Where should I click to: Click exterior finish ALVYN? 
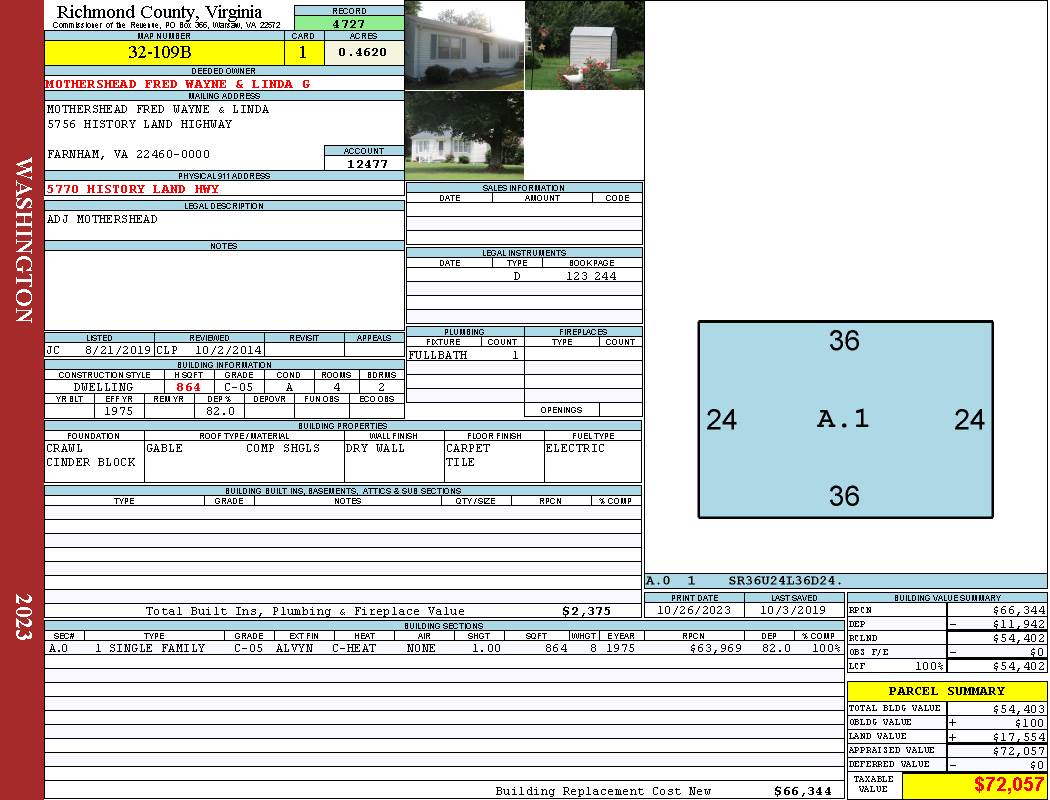pyautogui.click(x=295, y=648)
